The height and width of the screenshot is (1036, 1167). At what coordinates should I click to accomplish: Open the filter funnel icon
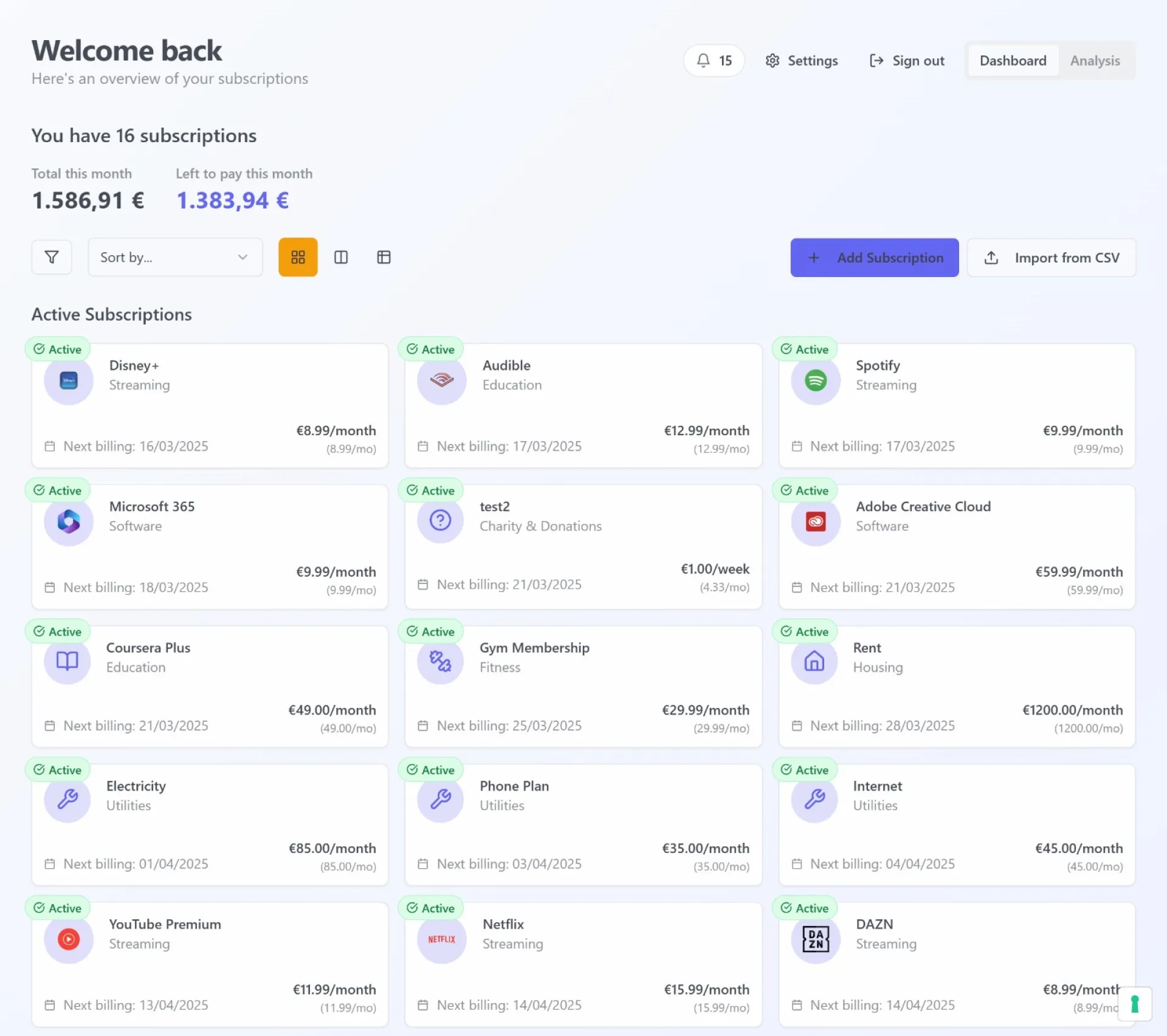tap(52, 257)
